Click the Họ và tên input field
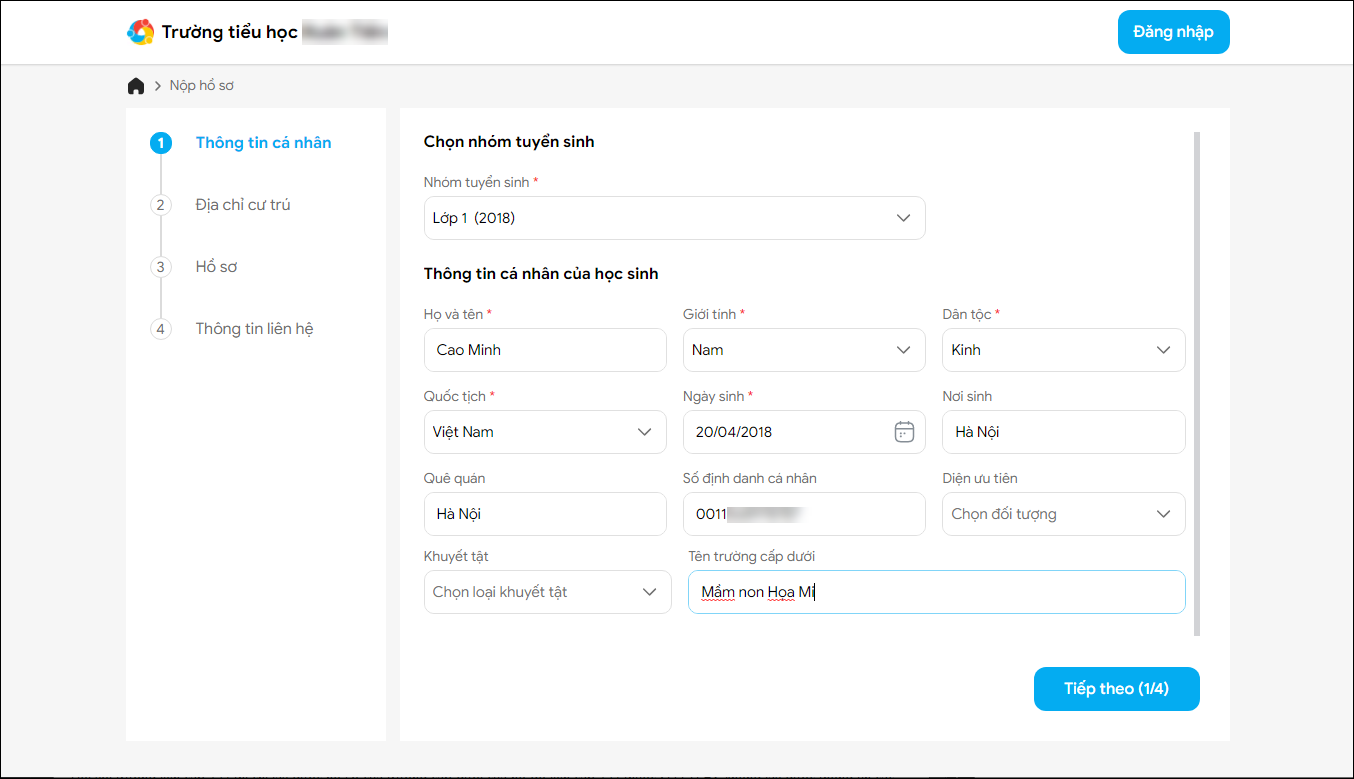Viewport: 1354px width, 779px height. pyautogui.click(x=545, y=350)
